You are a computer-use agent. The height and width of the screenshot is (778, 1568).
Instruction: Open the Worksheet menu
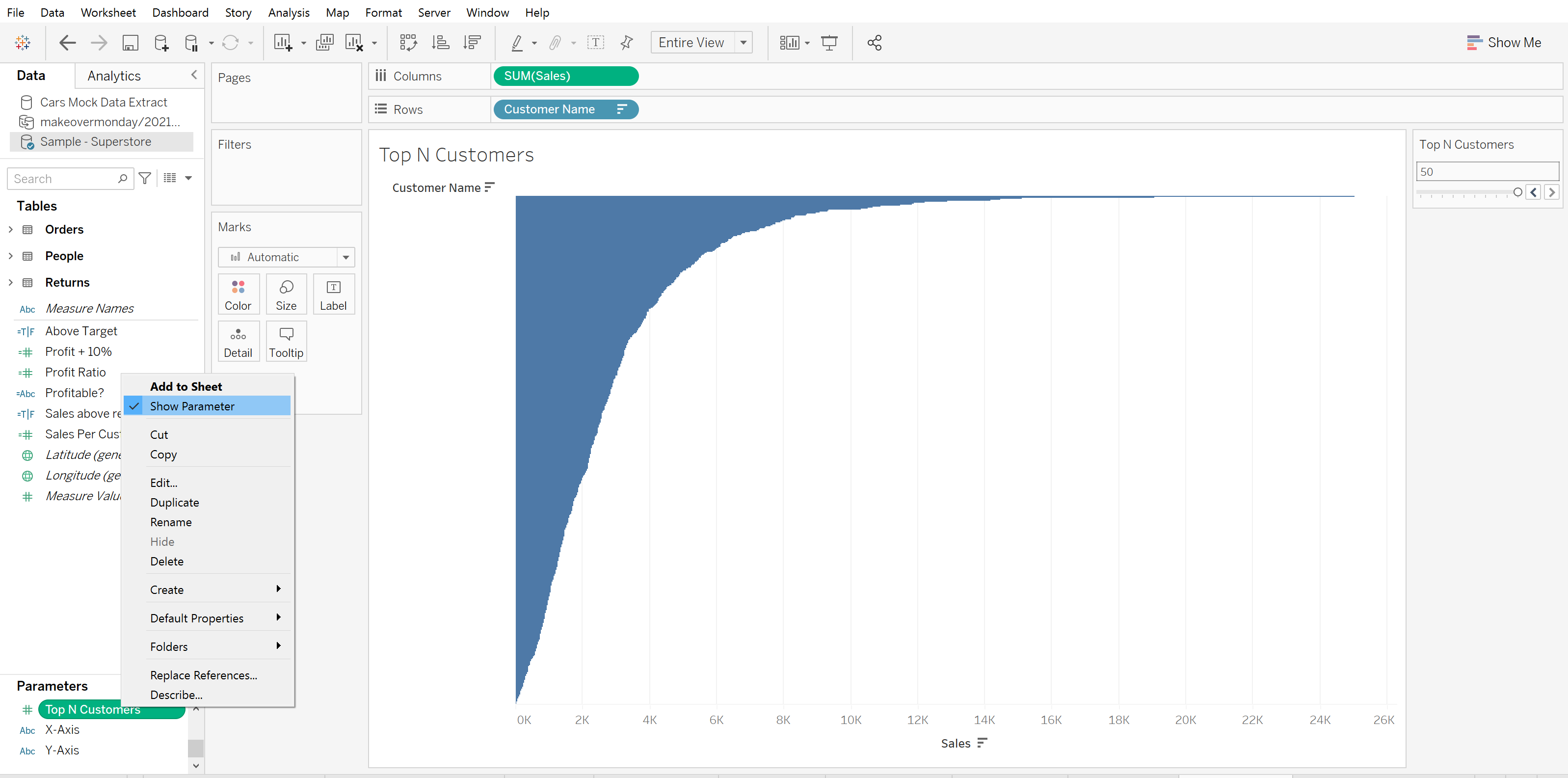(108, 12)
